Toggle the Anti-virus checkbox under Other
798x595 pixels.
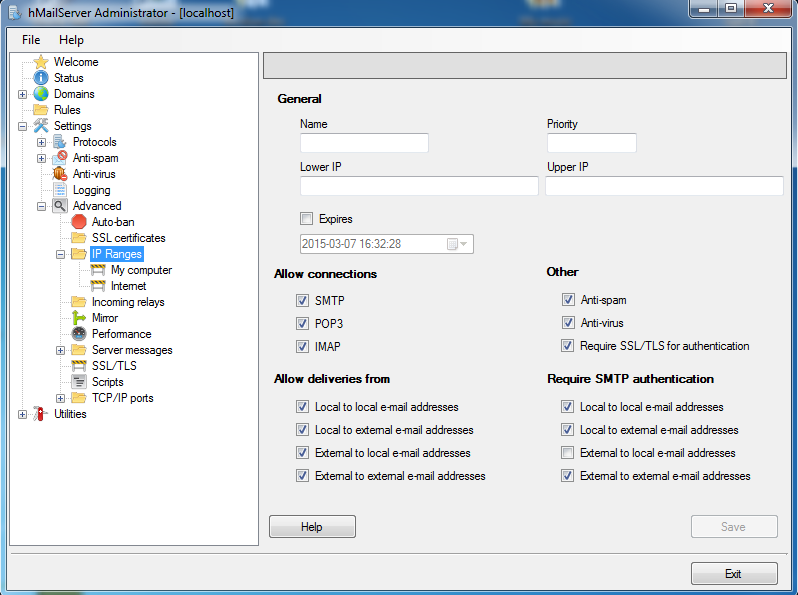tap(568, 322)
